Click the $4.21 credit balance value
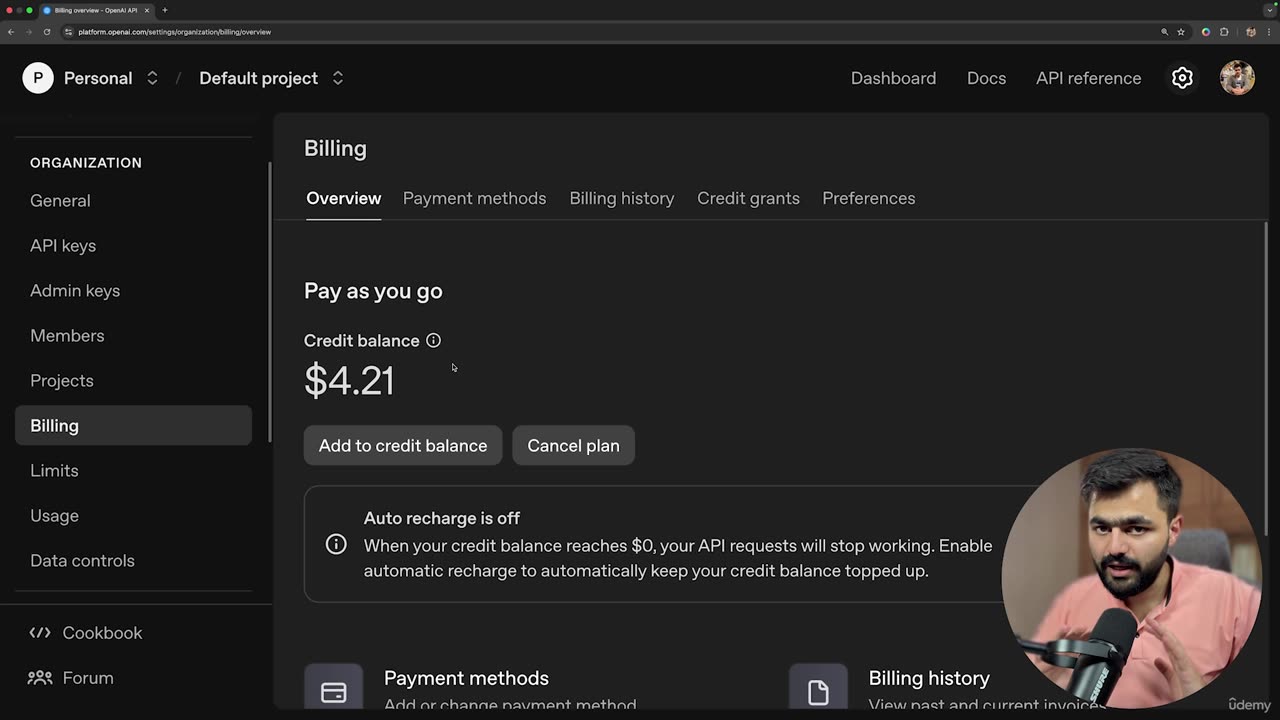This screenshot has width=1280, height=720. [349, 381]
